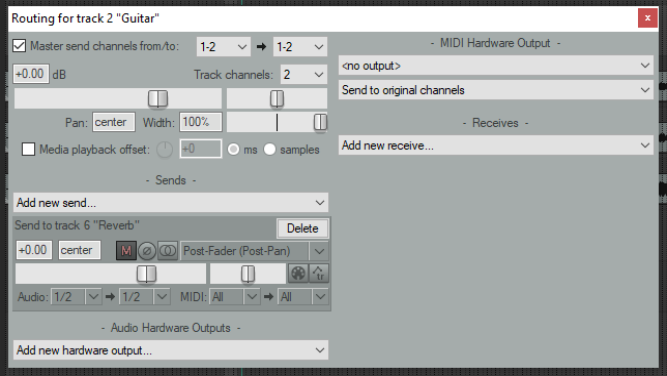The width and height of the screenshot is (667, 376).
Task: Delete the send to Reverb track
Action: pos(302,228)
